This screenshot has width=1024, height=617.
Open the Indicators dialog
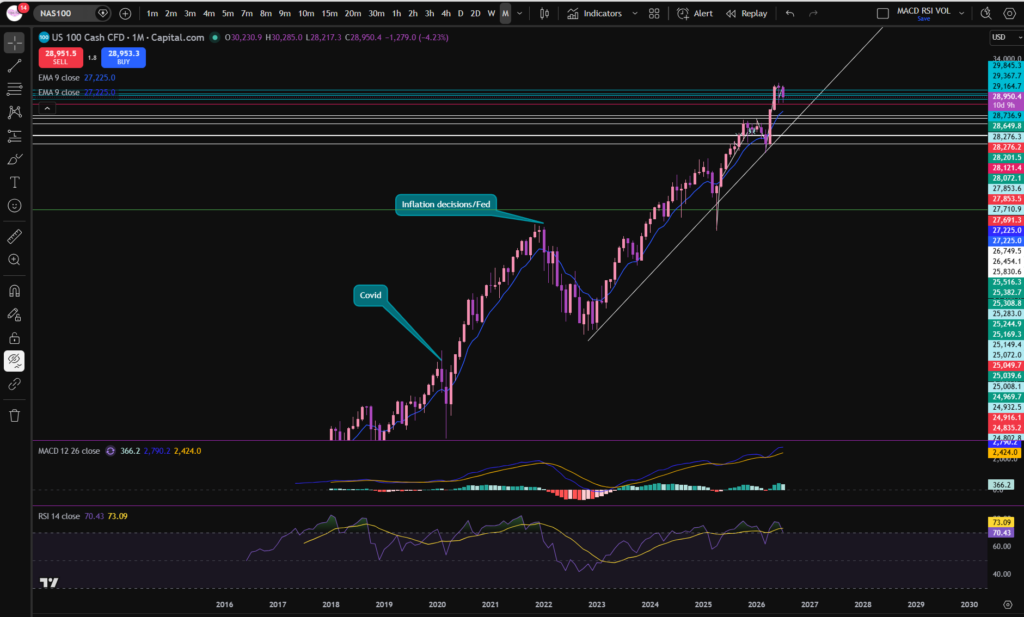click(594, 13)
